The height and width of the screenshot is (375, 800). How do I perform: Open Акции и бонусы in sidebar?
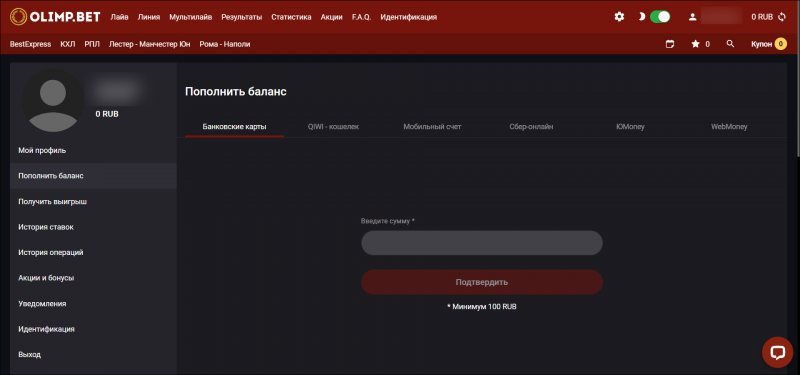click(x=93, y=278)
